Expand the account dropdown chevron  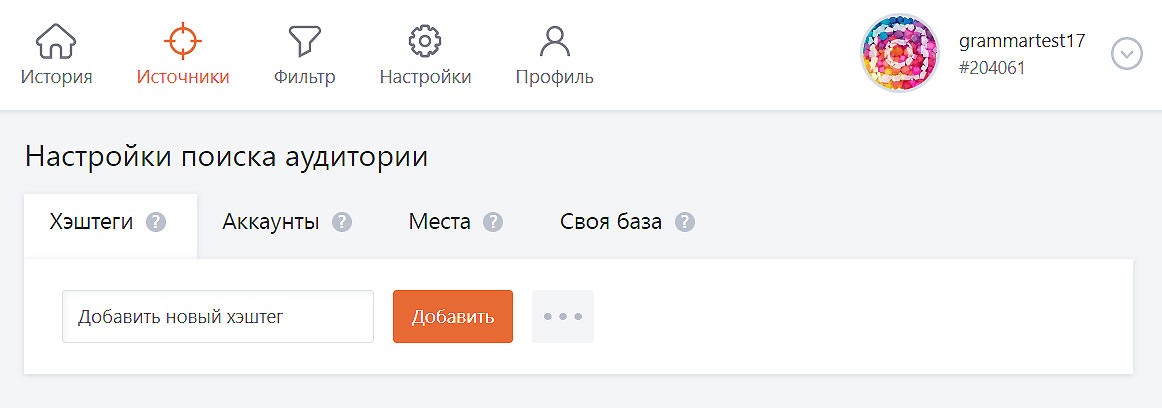click(1127, 55)
